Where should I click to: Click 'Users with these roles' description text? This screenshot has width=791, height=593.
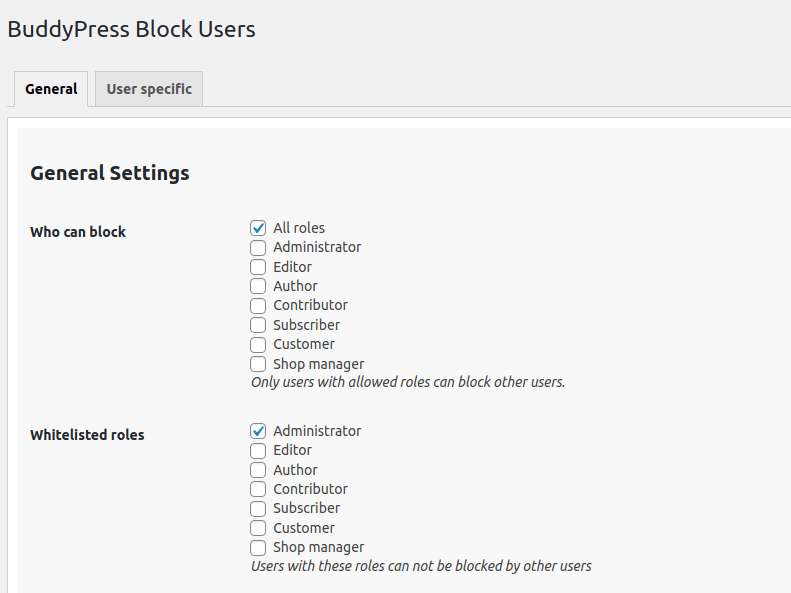[421, 566]
